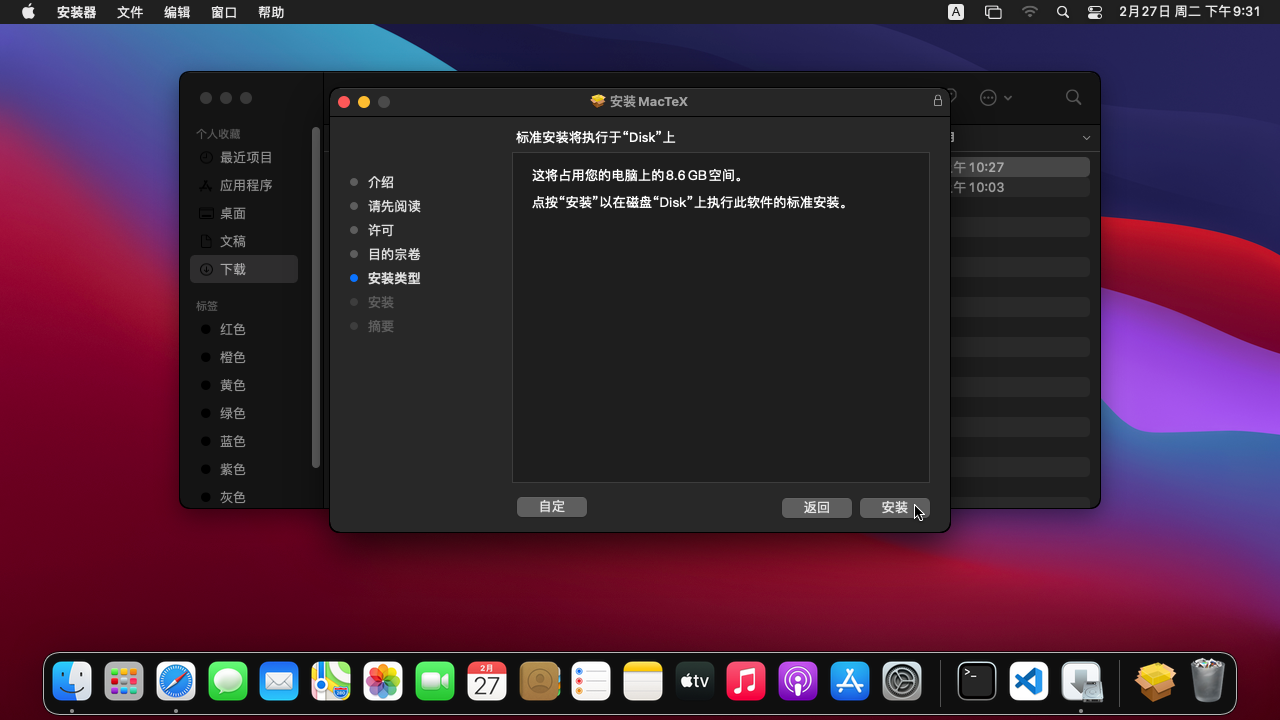
Task: Open Safari from the Dock
Action: (x=176, y=681)
